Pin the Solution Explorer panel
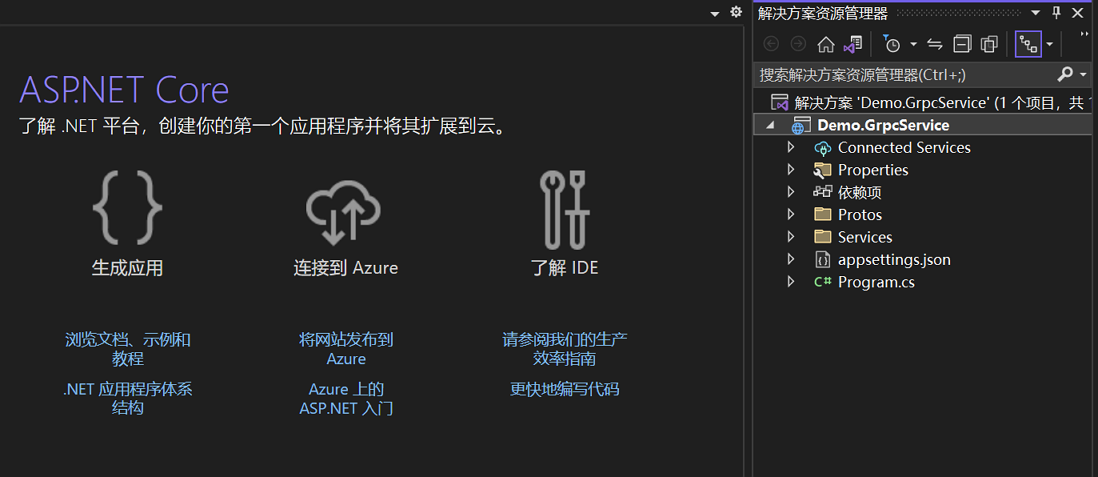1098x477 pixels. pos(1057,13)
